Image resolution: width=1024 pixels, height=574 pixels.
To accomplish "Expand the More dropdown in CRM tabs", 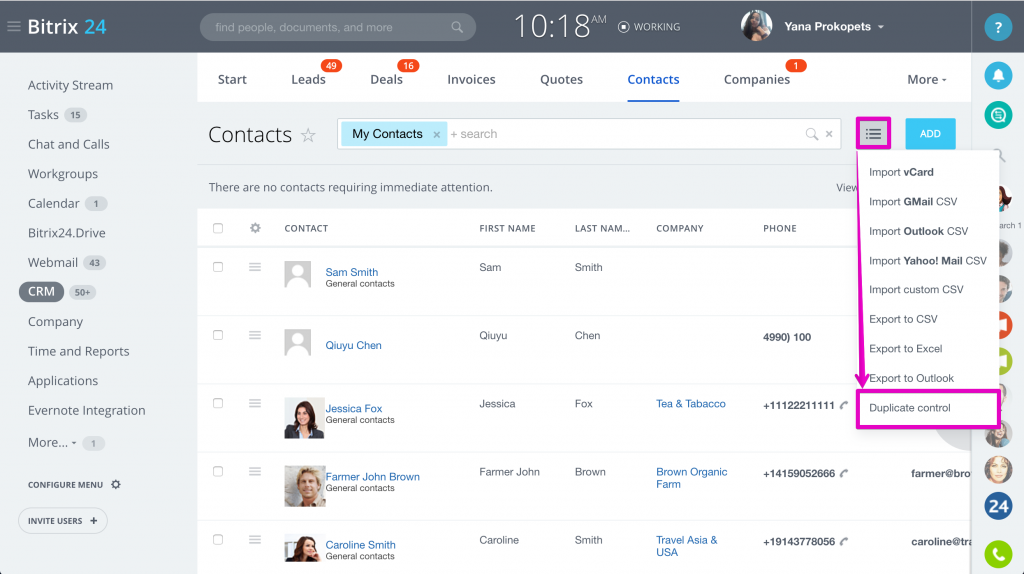I will [x=927, y=79].
